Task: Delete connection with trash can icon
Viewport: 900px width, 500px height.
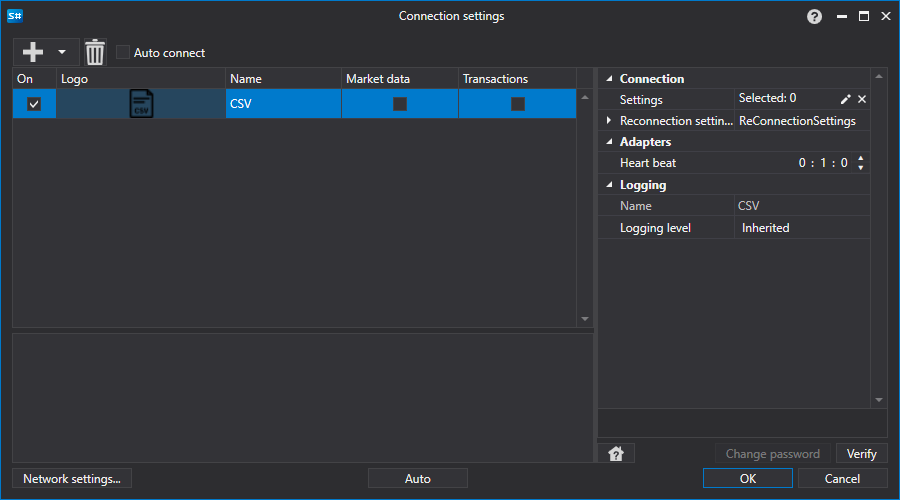Action: (95, 52)
